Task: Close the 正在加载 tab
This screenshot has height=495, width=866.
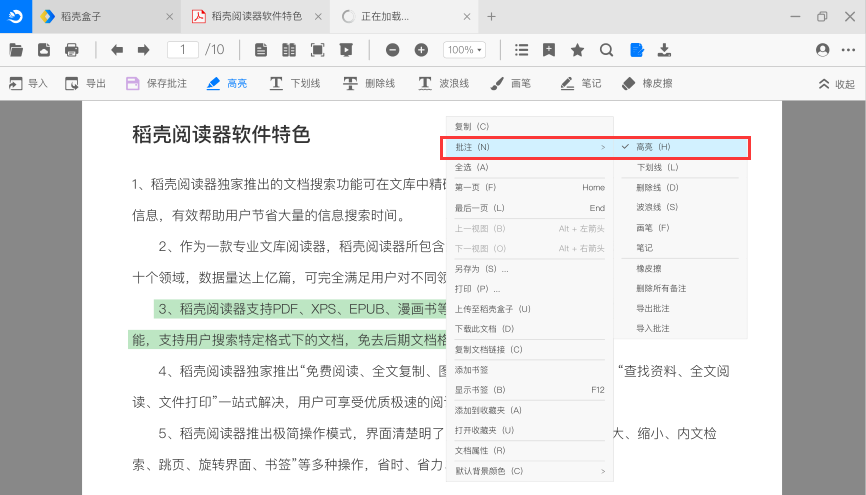Action: click(467, 17)
